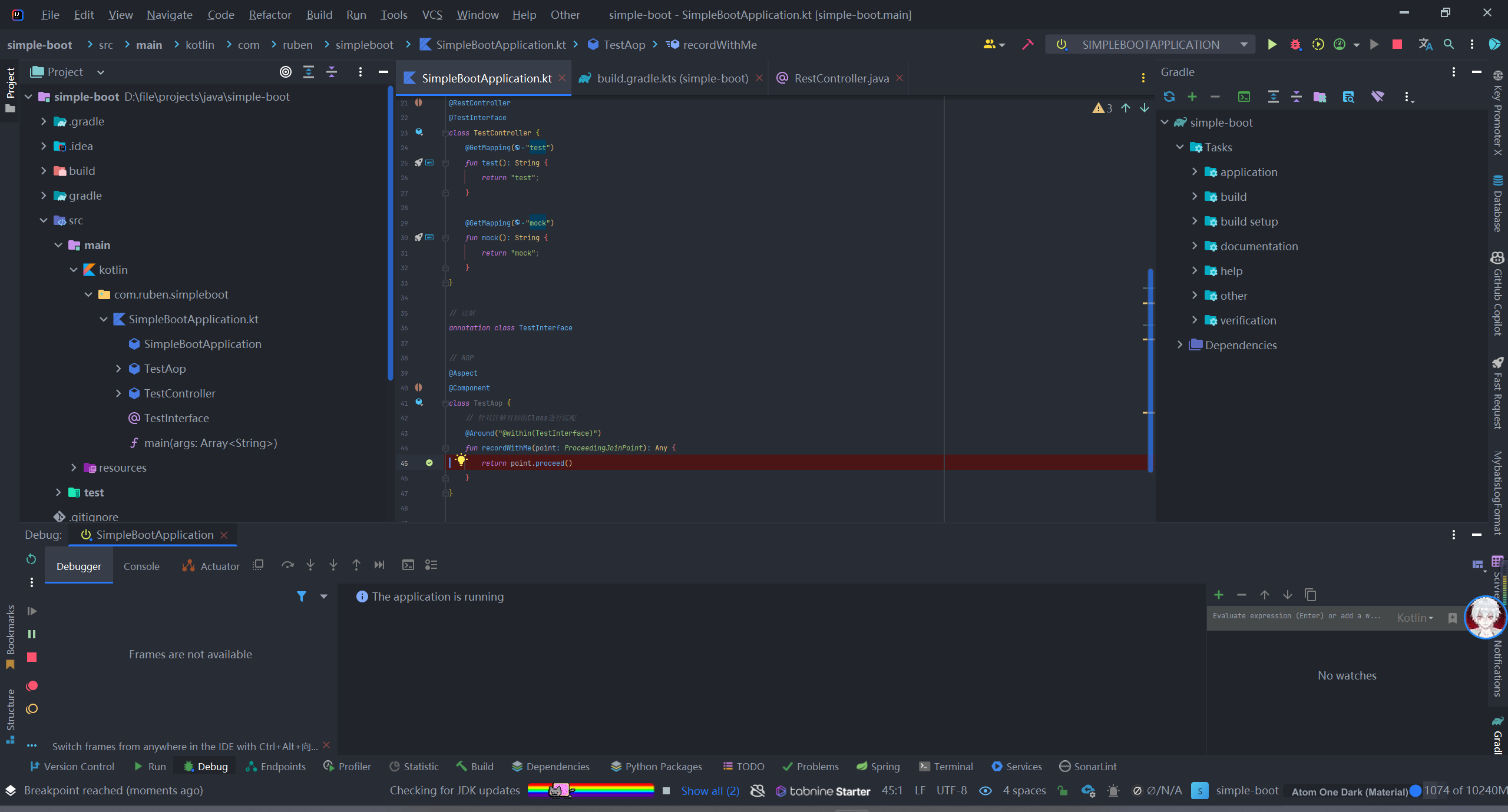Viewport: 1508px width, 812px height.
Task: Click the Build hammer icon in the top toolbar
Action: click(1028, 45)
